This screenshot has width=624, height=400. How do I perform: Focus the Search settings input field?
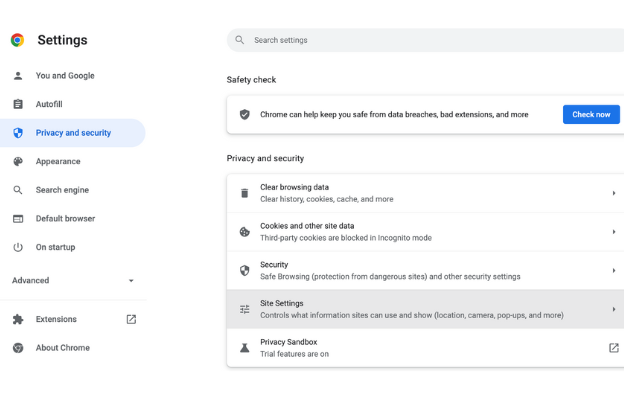(425, 40)
